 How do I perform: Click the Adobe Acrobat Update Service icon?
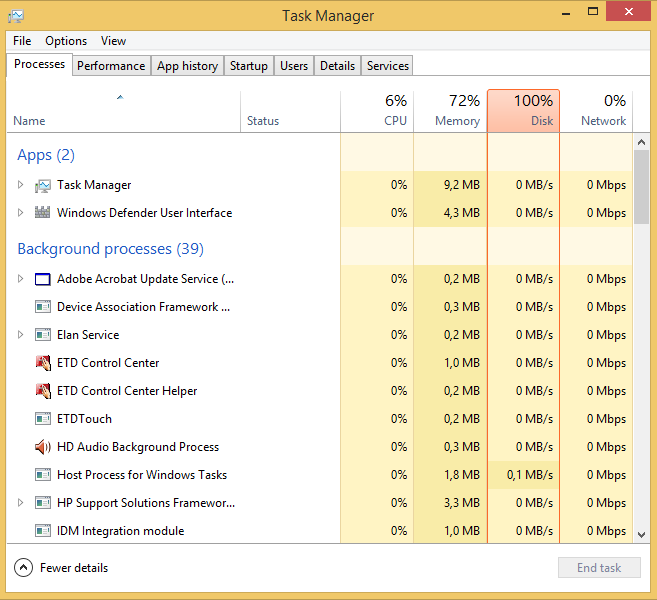pyautogui.click(x=43, y=279)
